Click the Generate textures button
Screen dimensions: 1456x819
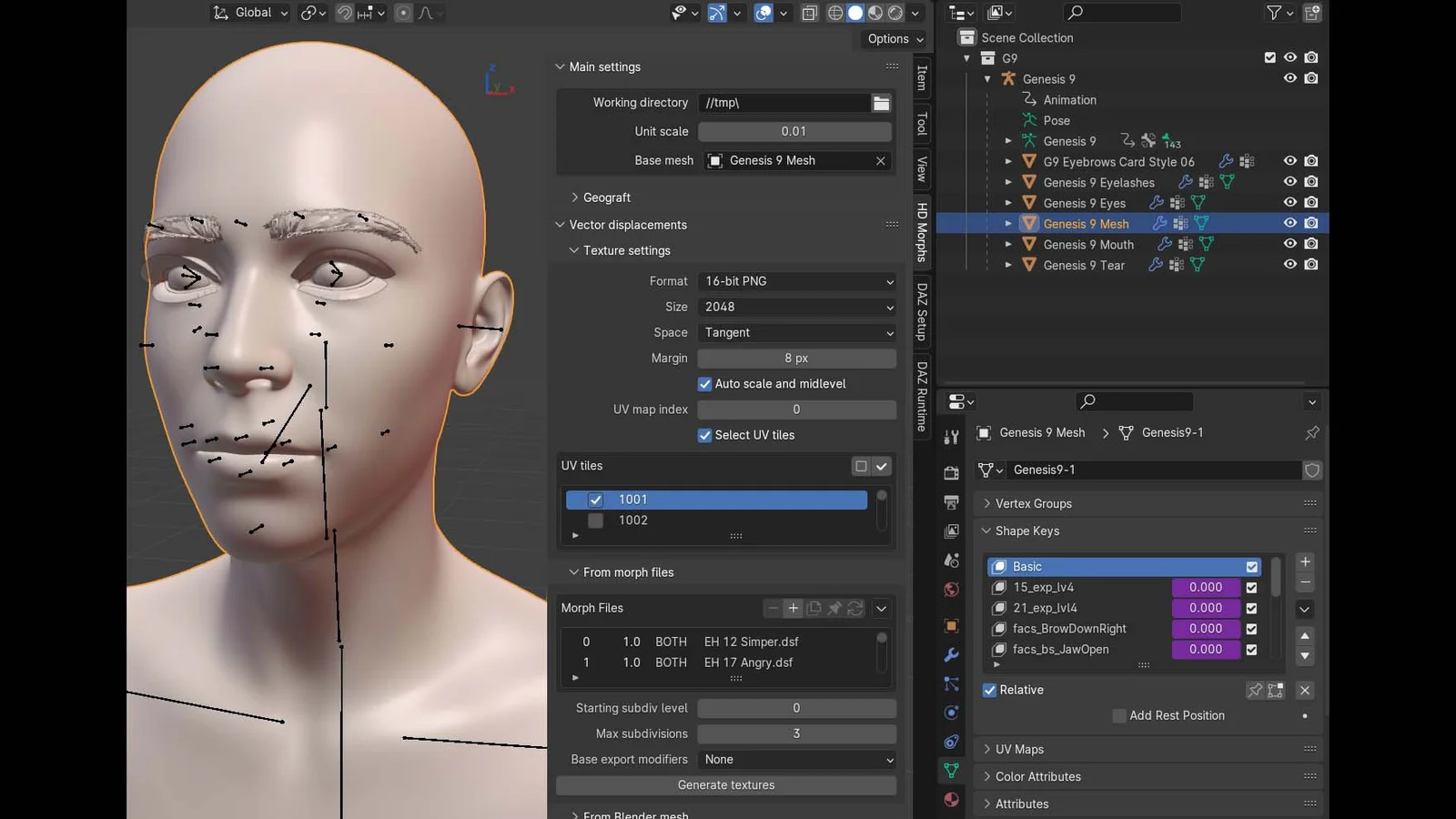[726, 784]
